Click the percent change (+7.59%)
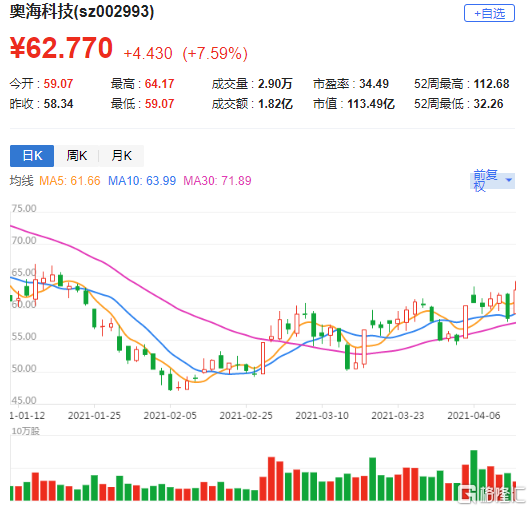Image resolution: width=532 pixels, height=511 pixels. coord(215,54)
